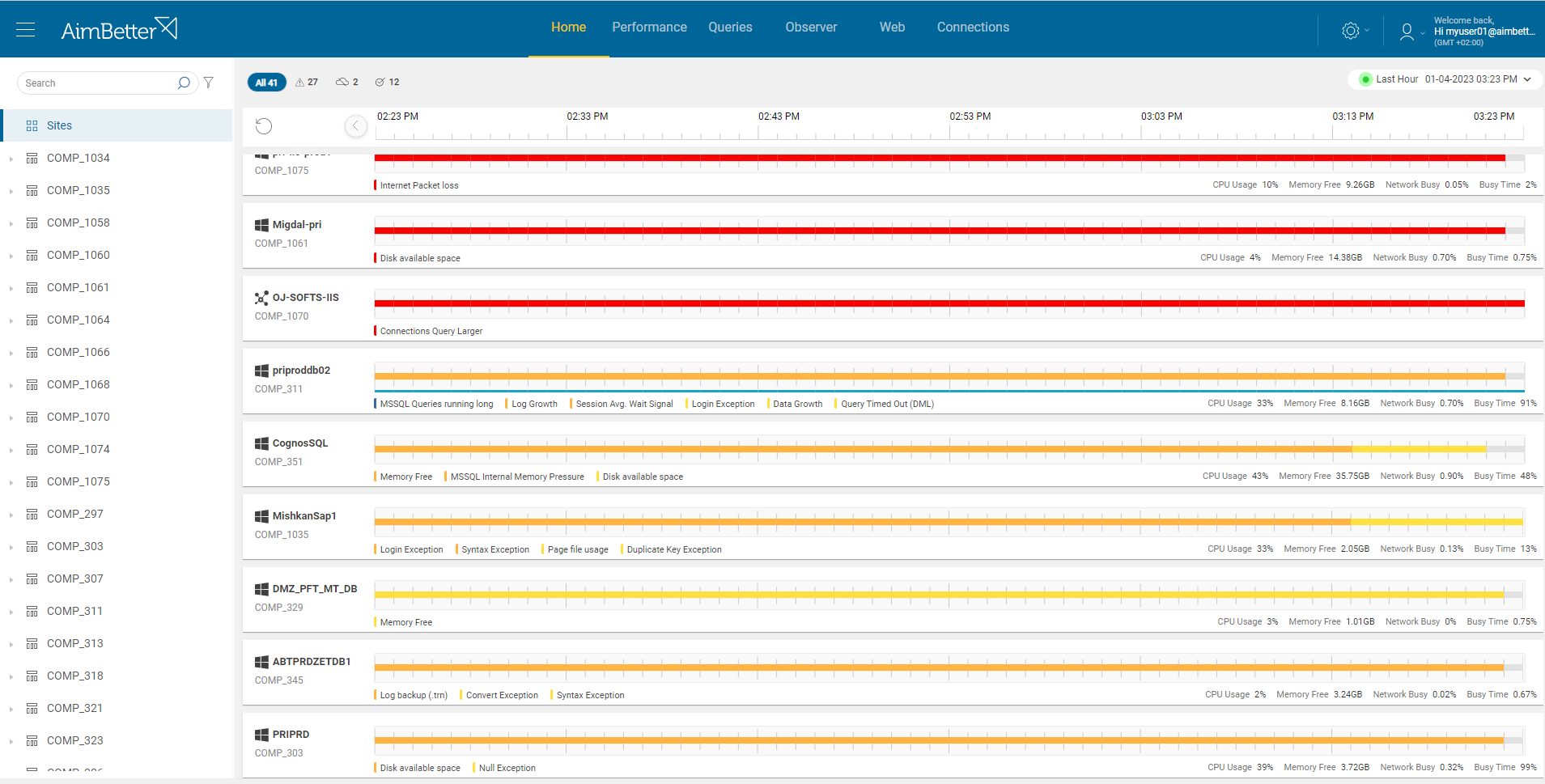Click the AimBetter logo

pos(120,29)
